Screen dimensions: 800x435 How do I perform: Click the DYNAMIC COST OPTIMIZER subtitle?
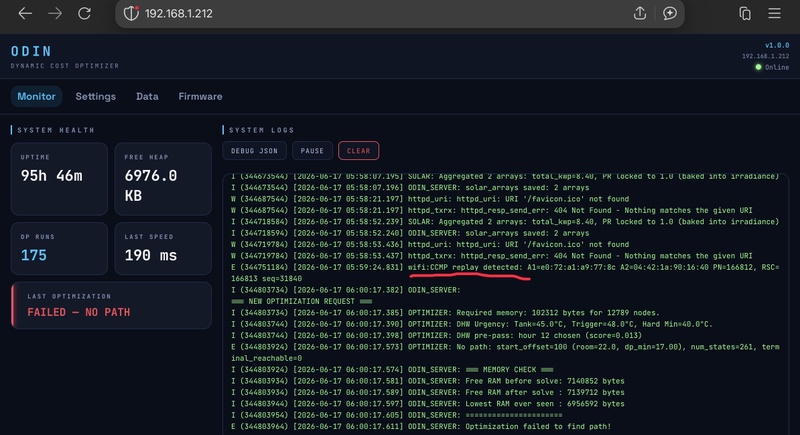click(x=65, y=66)
